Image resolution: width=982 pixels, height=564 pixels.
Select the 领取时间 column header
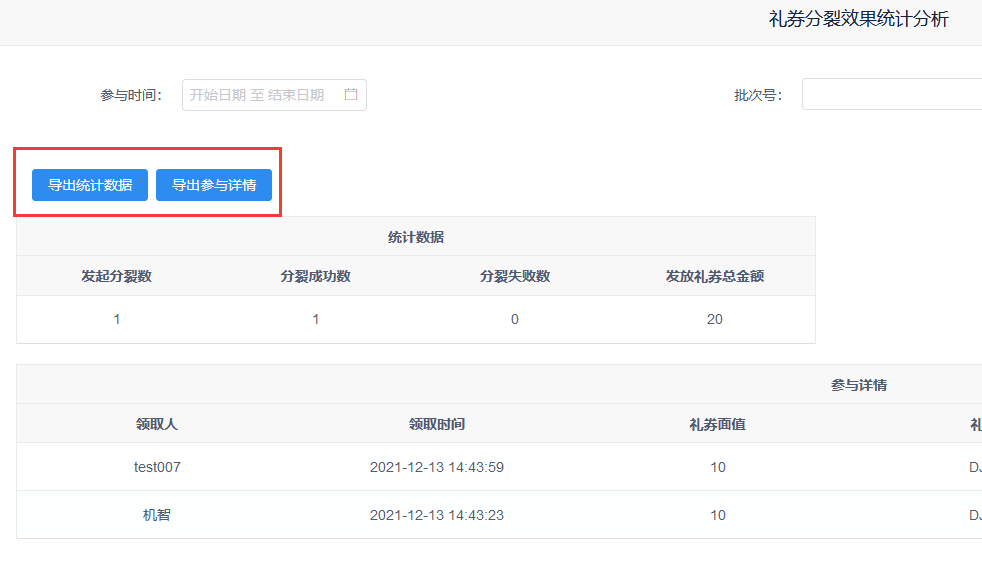pyautogui.click(x=437, y=424)
